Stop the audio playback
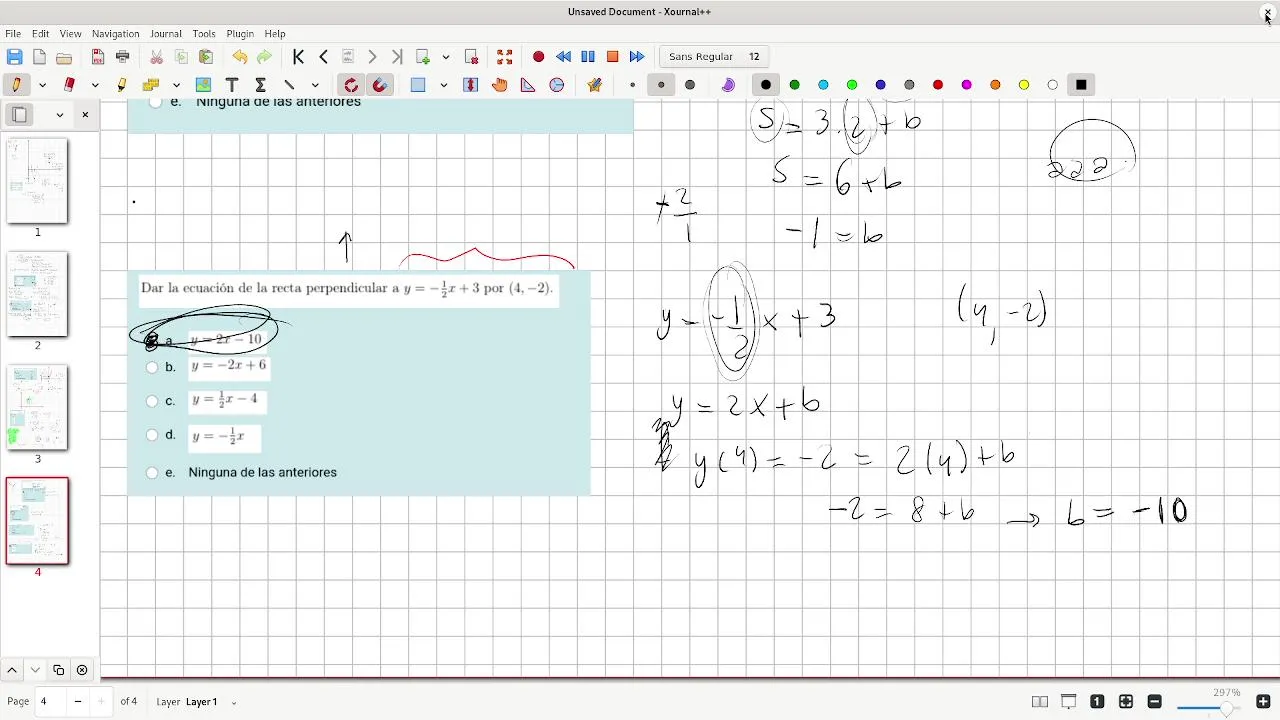Viewport: 1280px width, 720px height. (613, 57)
